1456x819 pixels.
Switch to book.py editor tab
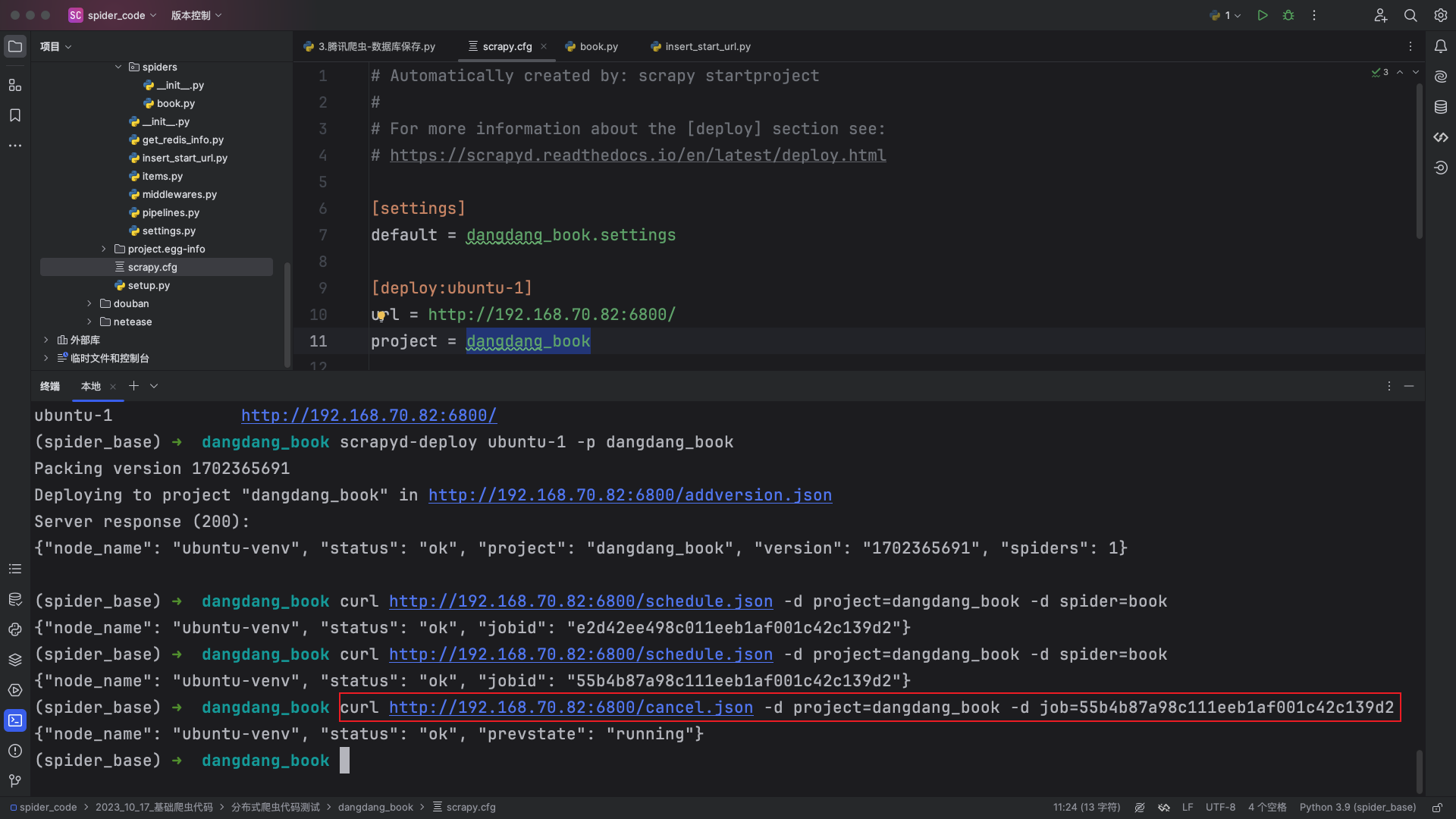[591, 47]
